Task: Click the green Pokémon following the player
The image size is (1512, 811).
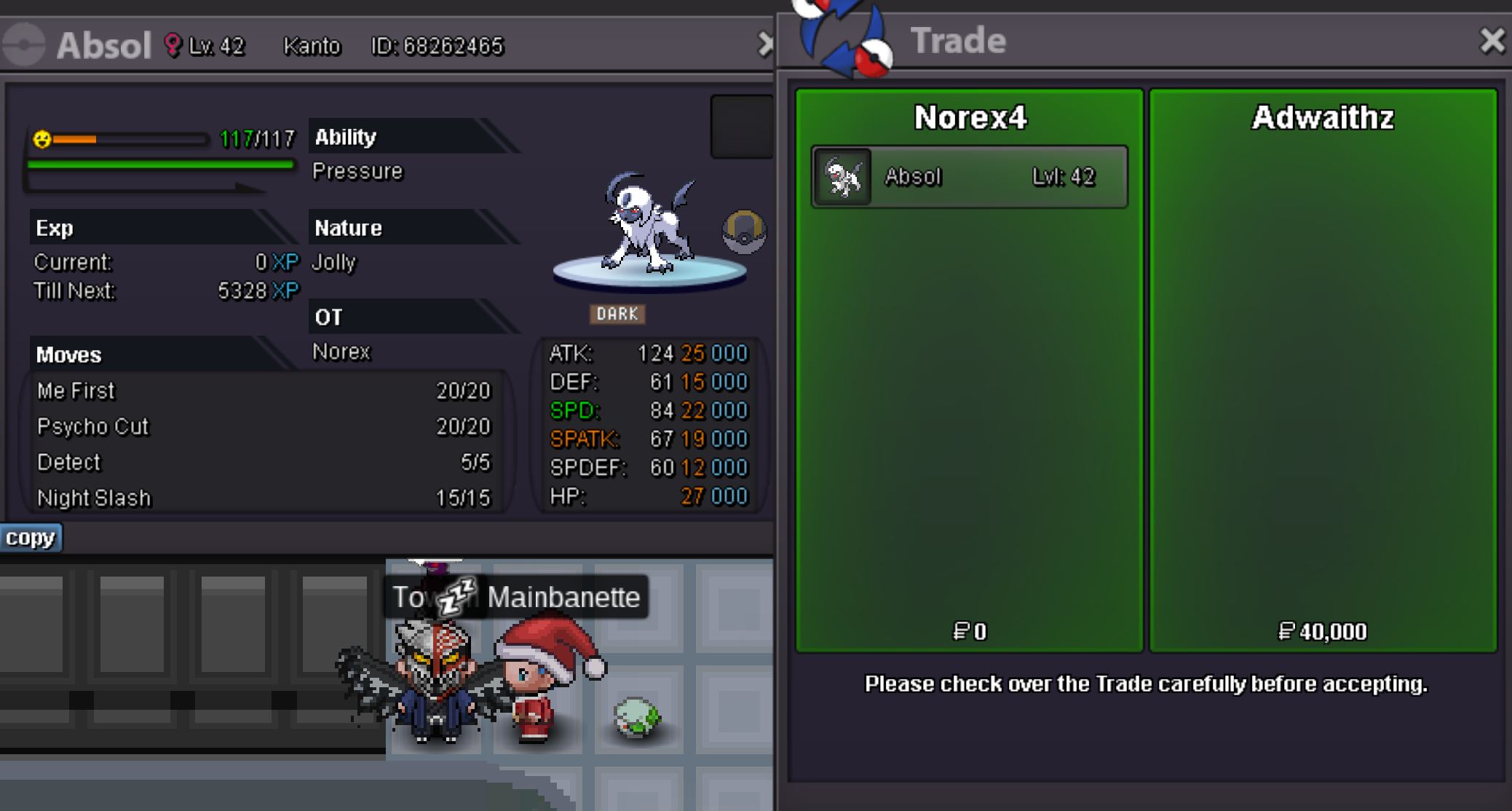Action: [x=636, y=717]
